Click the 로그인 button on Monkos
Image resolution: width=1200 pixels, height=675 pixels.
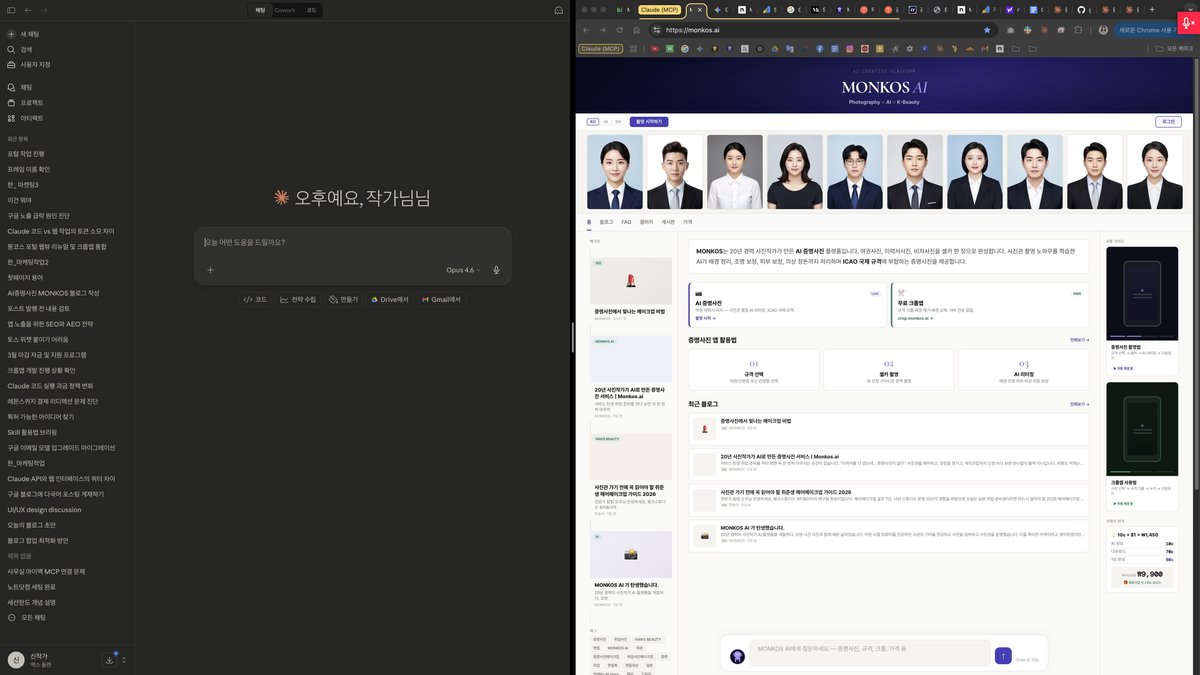tap(1167, 122)
